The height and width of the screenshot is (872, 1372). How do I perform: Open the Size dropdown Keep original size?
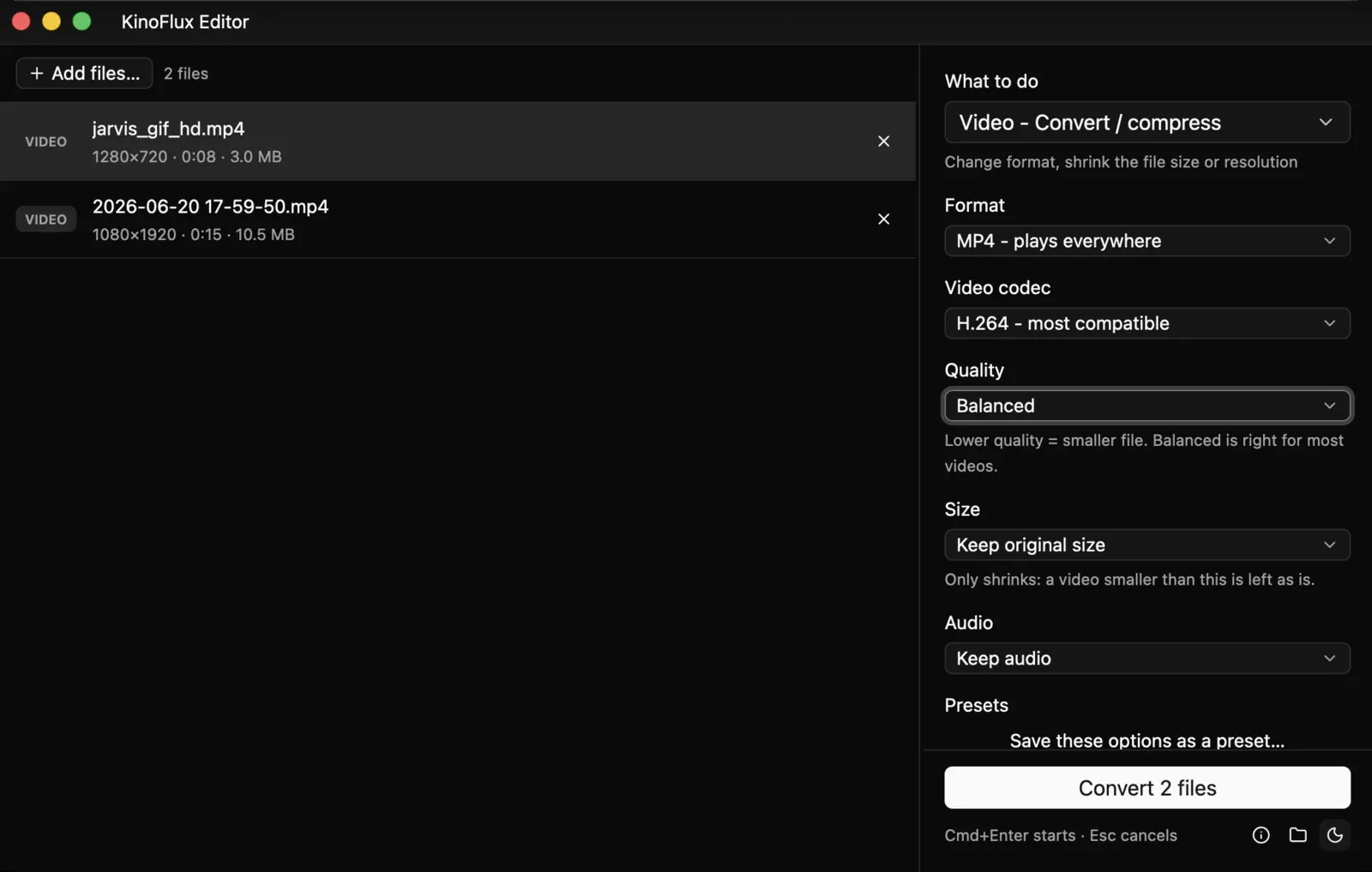coord(1147,545)
